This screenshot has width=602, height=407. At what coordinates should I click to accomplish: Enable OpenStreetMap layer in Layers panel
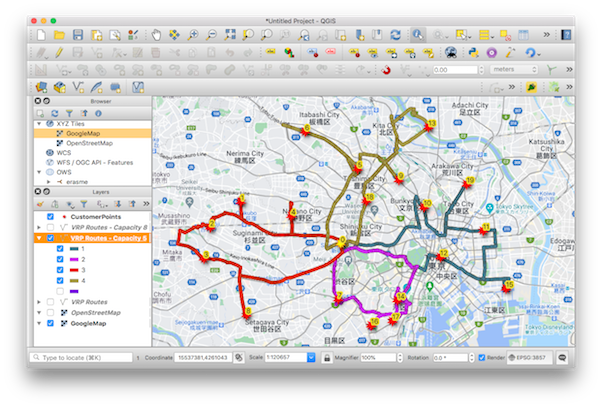coord(50,313)
